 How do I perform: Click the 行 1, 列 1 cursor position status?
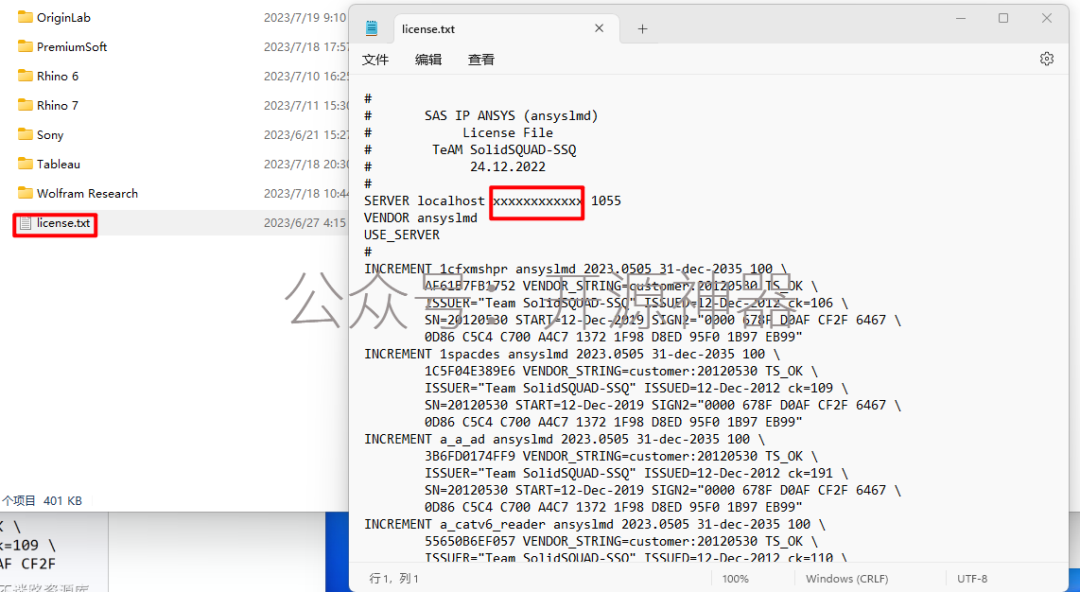tap(394, 579)
